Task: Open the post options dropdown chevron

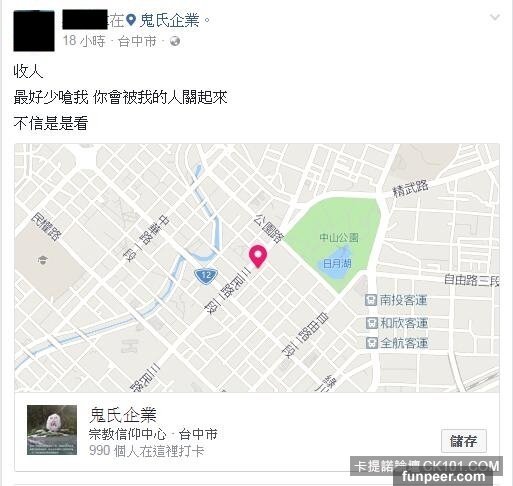Action: point(495,17)
